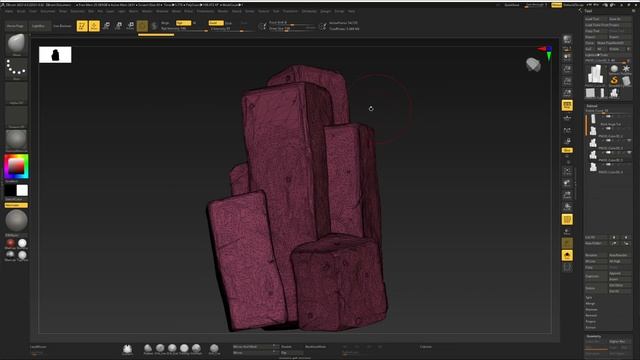
Task: Expand the Merge subsection
Action: pos(590,304)
